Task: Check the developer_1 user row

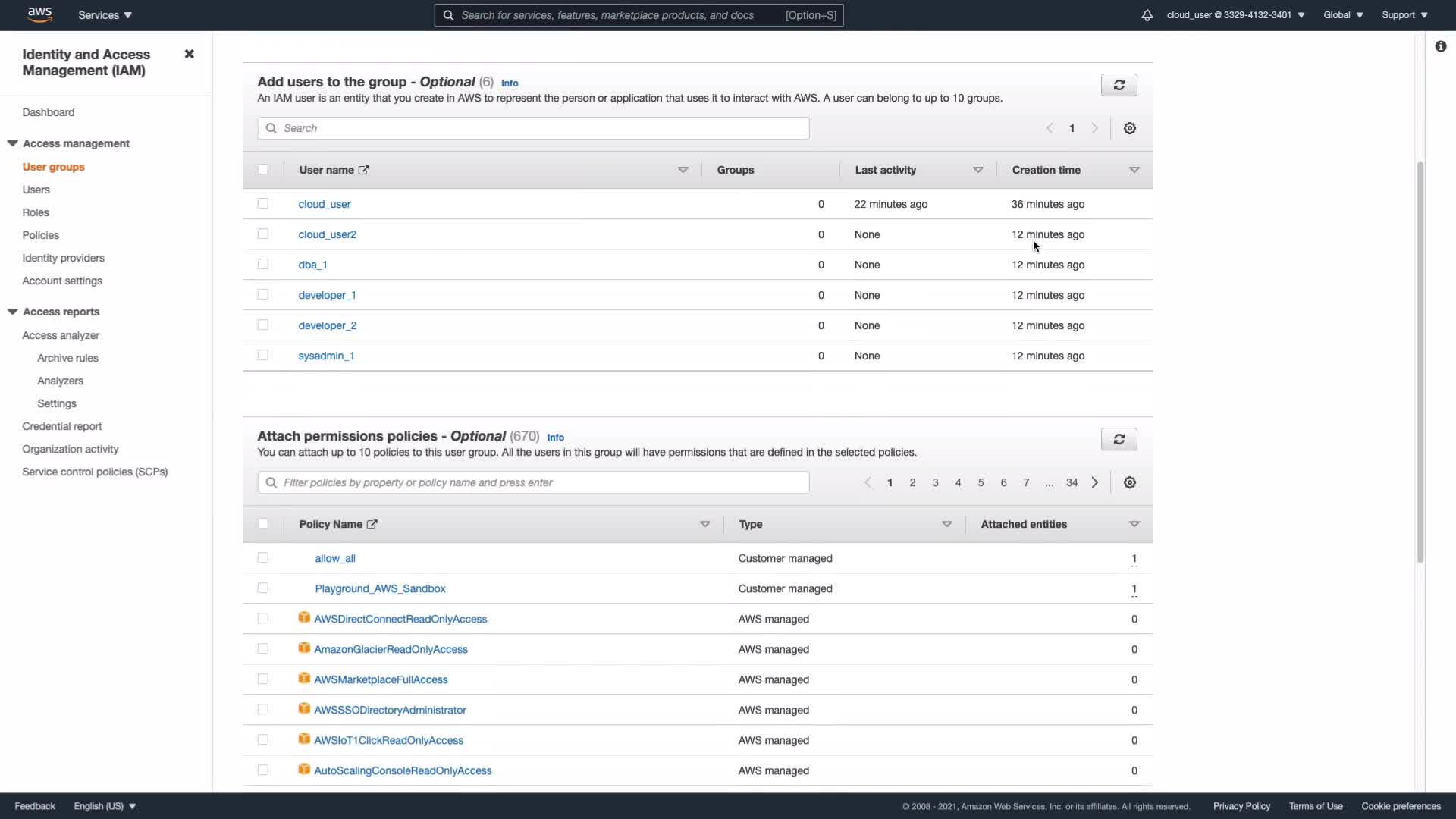Action: pyautogui.click(x=262, y=295)
